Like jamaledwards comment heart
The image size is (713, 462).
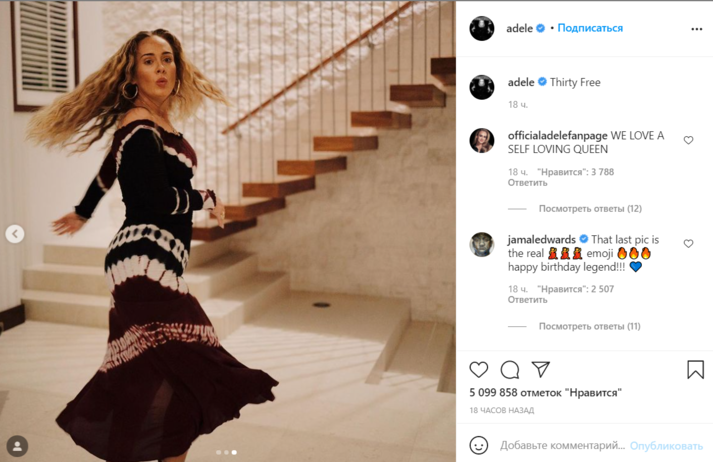coord(688,244)
